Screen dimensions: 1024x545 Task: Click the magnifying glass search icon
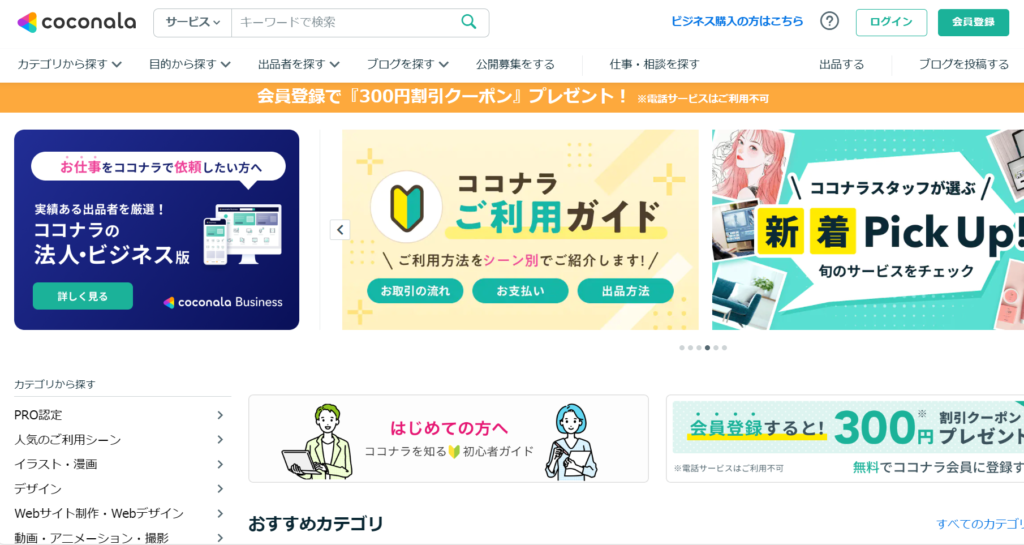click(469, 22)
